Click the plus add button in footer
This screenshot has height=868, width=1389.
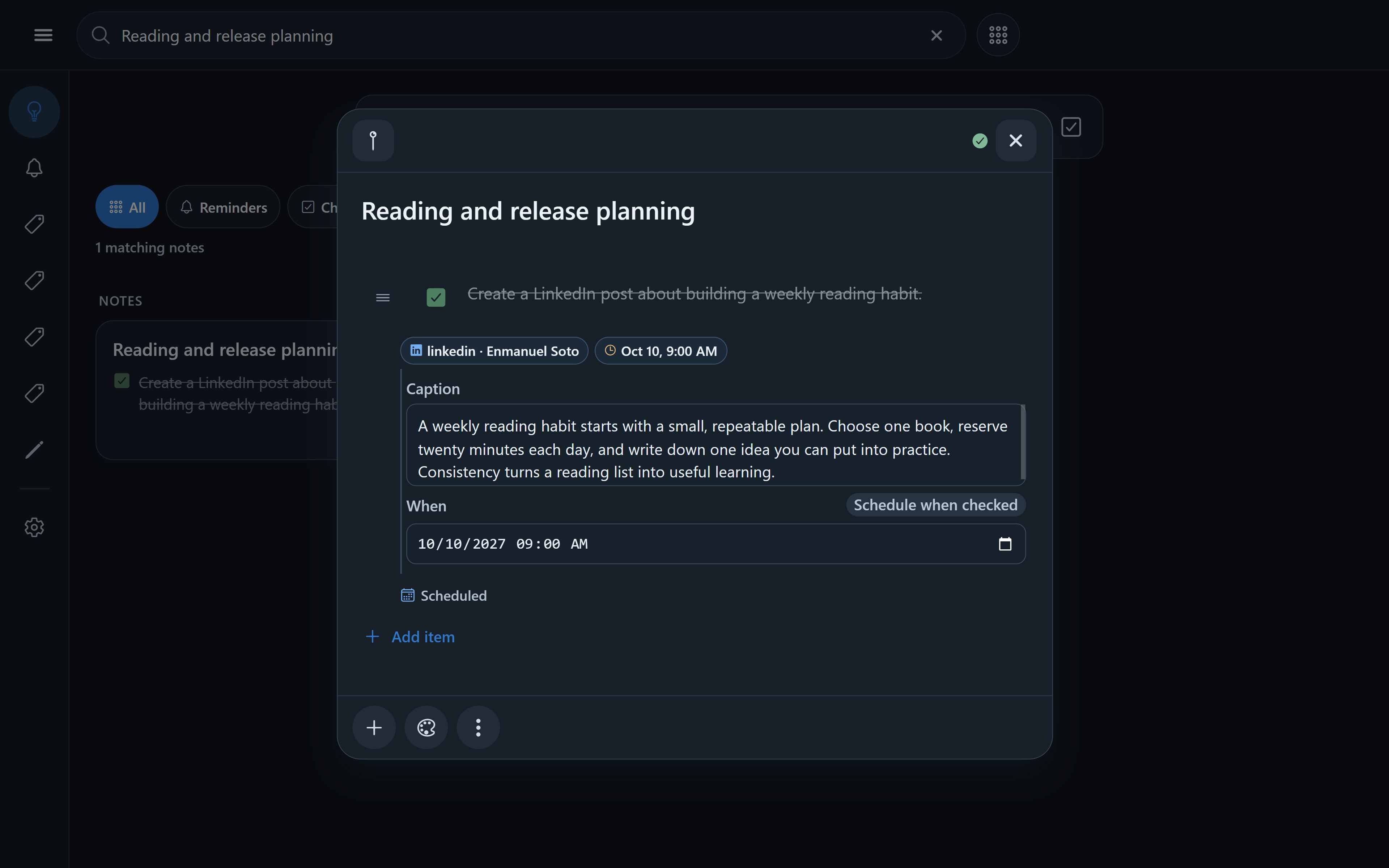[374, 727]
